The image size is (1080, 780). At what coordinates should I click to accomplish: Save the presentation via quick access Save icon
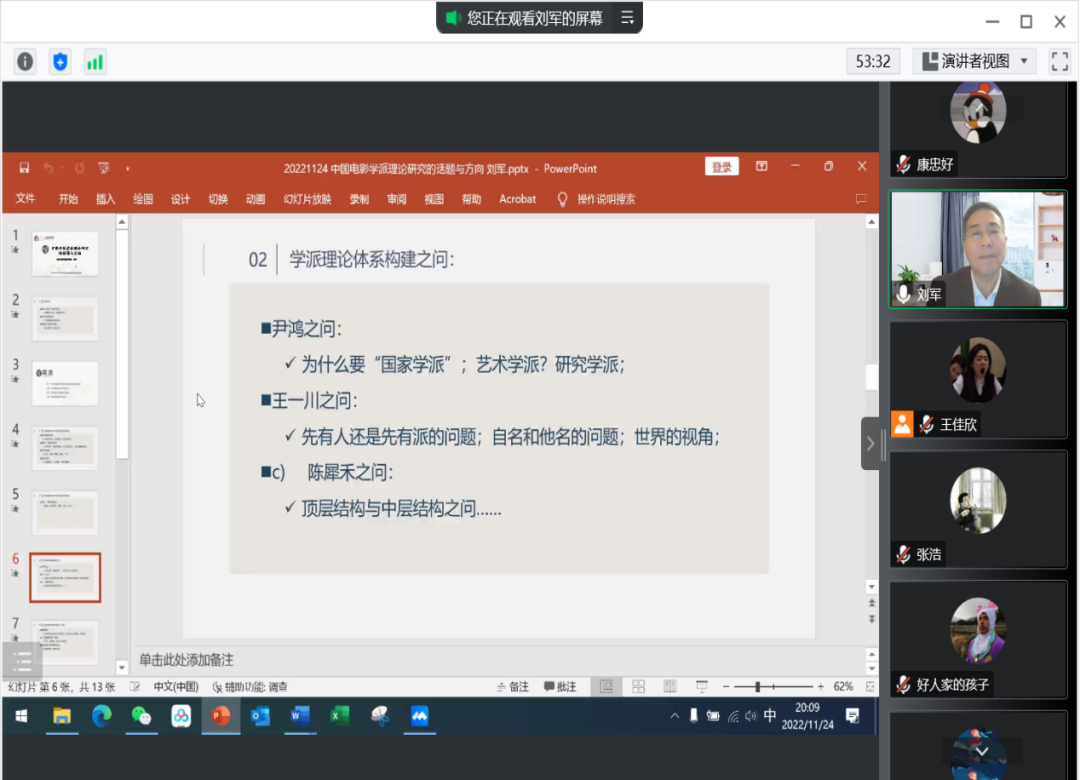(x=24, y=168)
